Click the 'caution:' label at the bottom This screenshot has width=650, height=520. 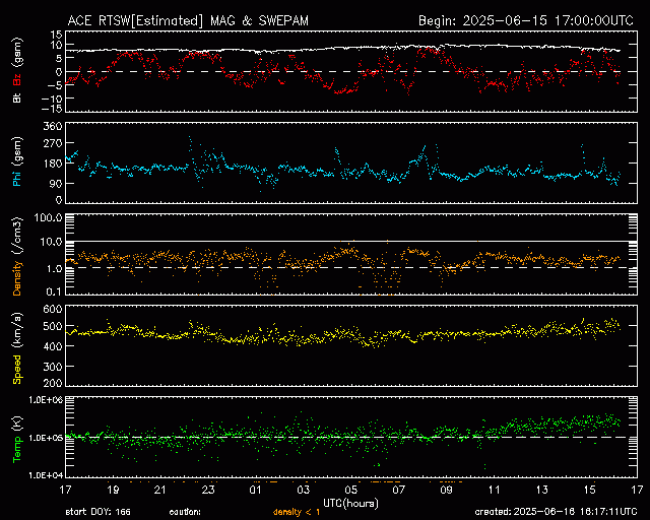pos(185,512)
